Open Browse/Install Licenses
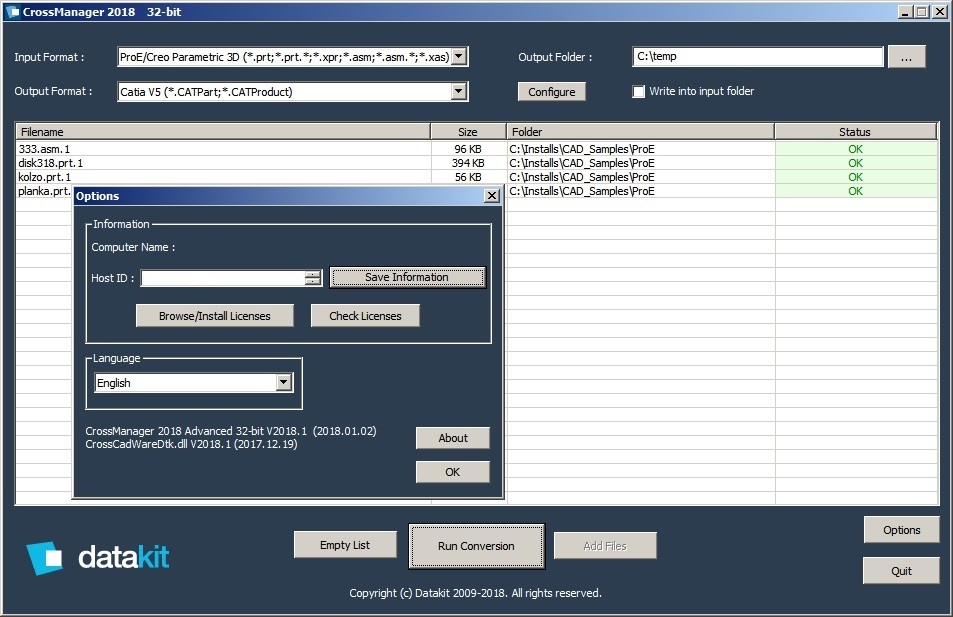Image resolution: width=953 pixels, height=617 pixels. coord(215,316)
